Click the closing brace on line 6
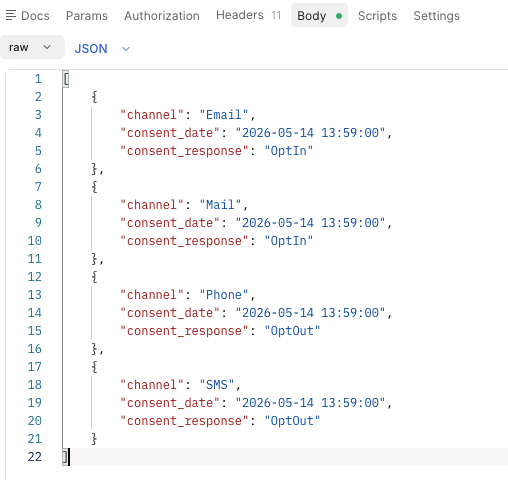The width and height of the screenshot is (508, 480). pos(94,169)
